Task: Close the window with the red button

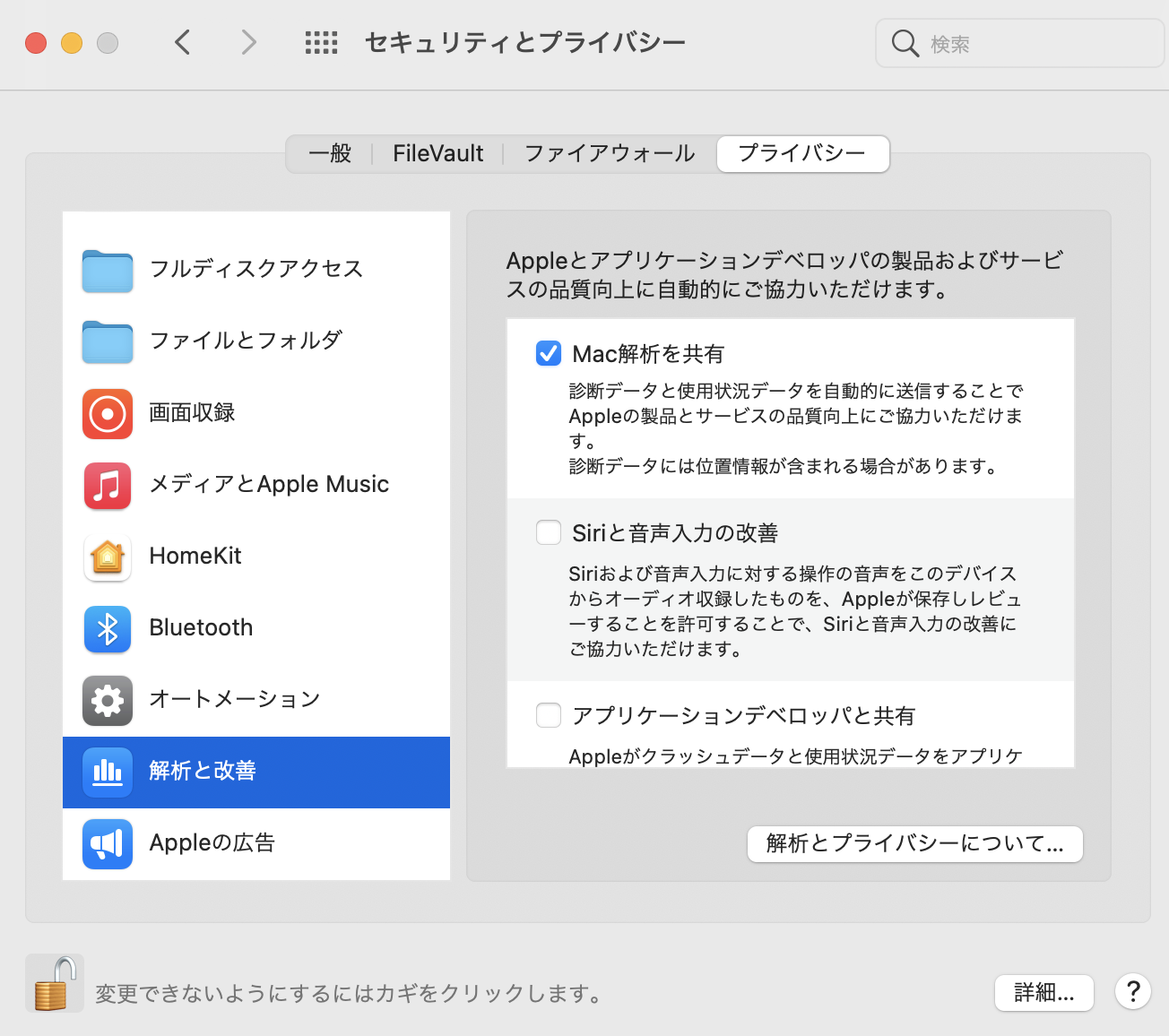Action: click(x=36, y=43)
